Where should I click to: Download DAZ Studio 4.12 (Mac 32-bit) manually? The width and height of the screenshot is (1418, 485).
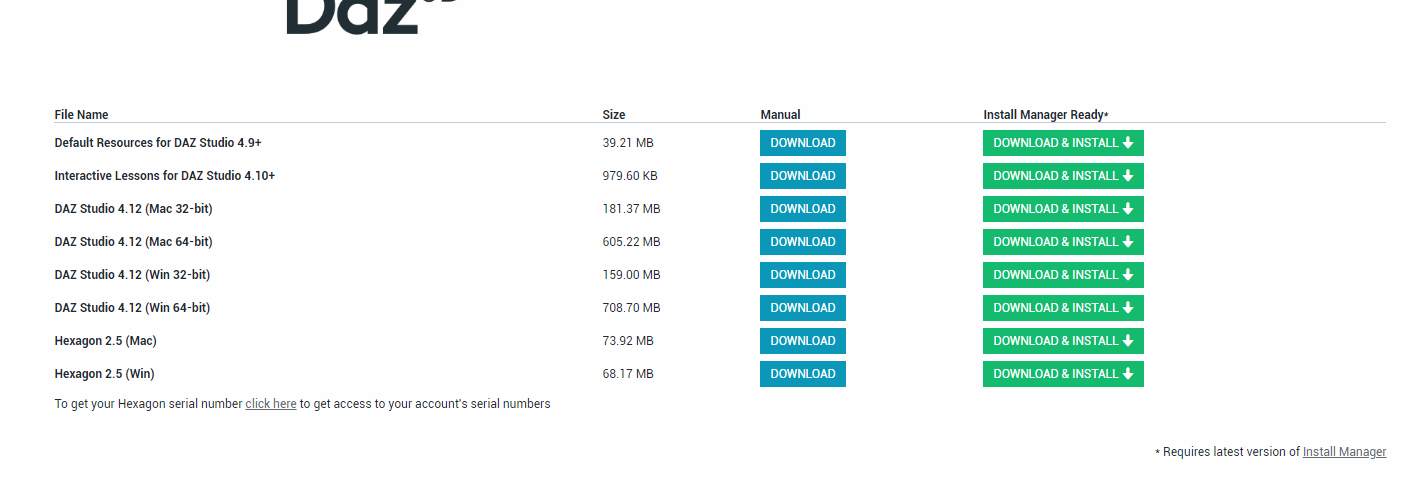pos(803,209)
